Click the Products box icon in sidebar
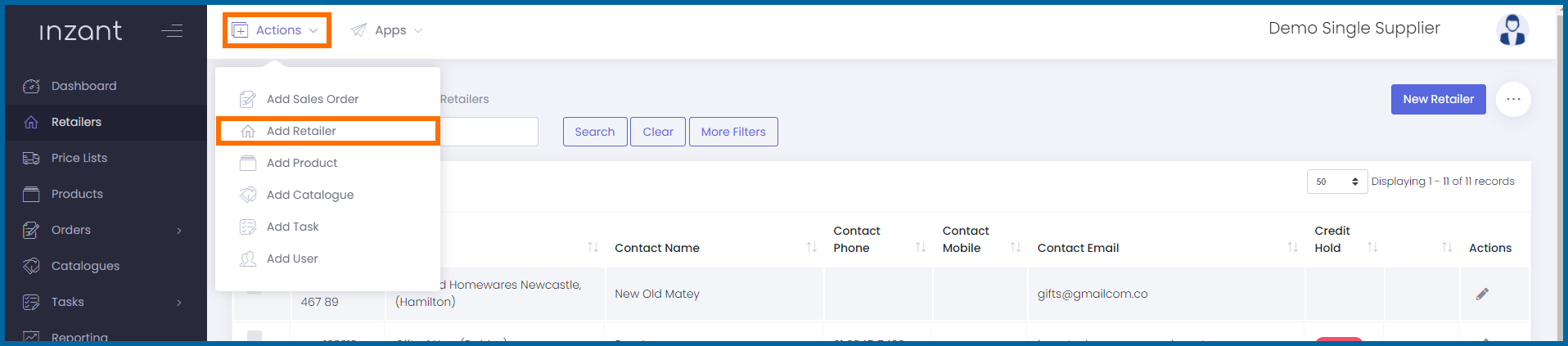The width and height of the screenshot is (1568, 346). click(31, 194)
